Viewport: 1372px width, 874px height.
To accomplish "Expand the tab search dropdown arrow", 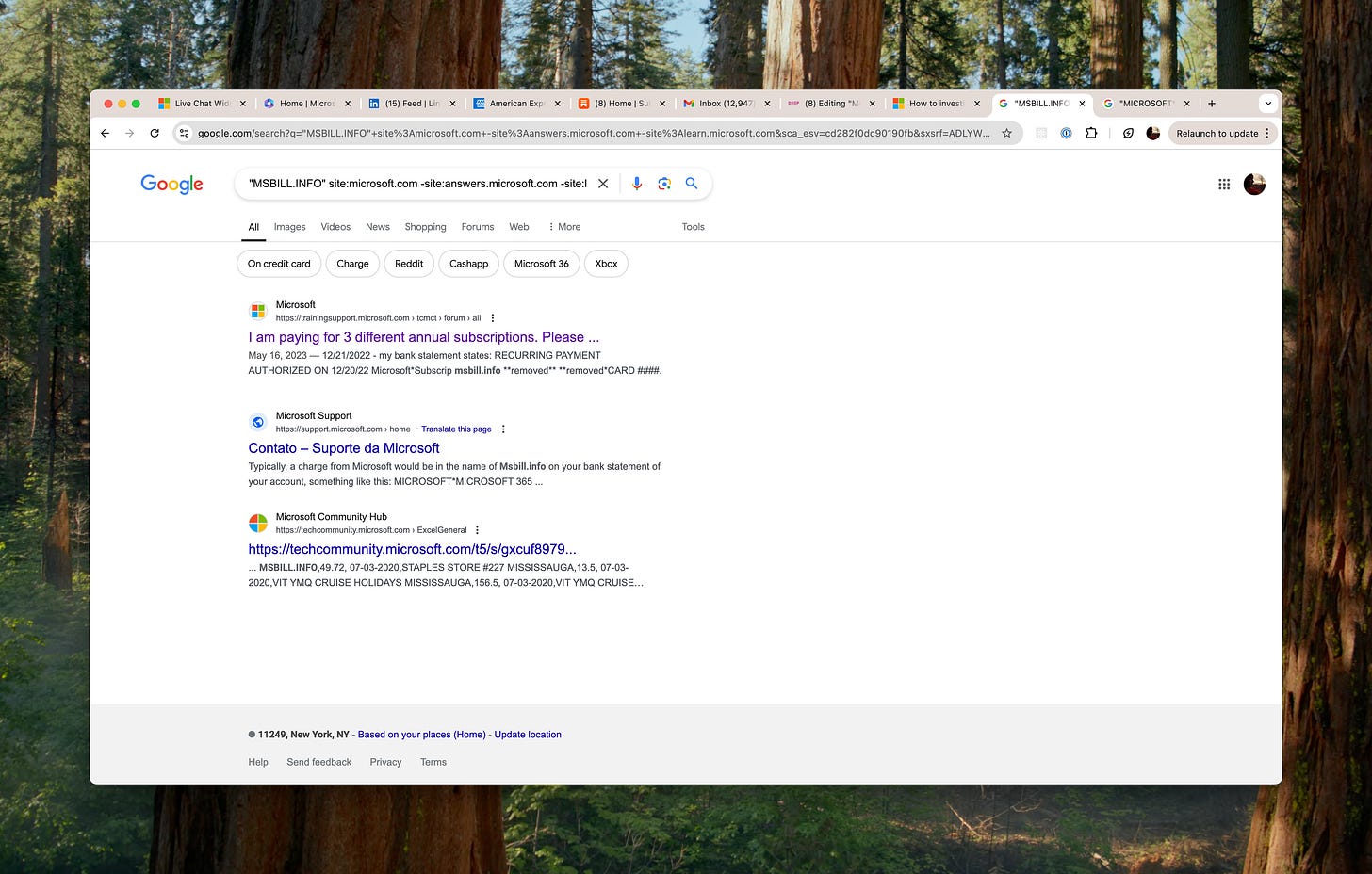I will (x=1268, y=104).
